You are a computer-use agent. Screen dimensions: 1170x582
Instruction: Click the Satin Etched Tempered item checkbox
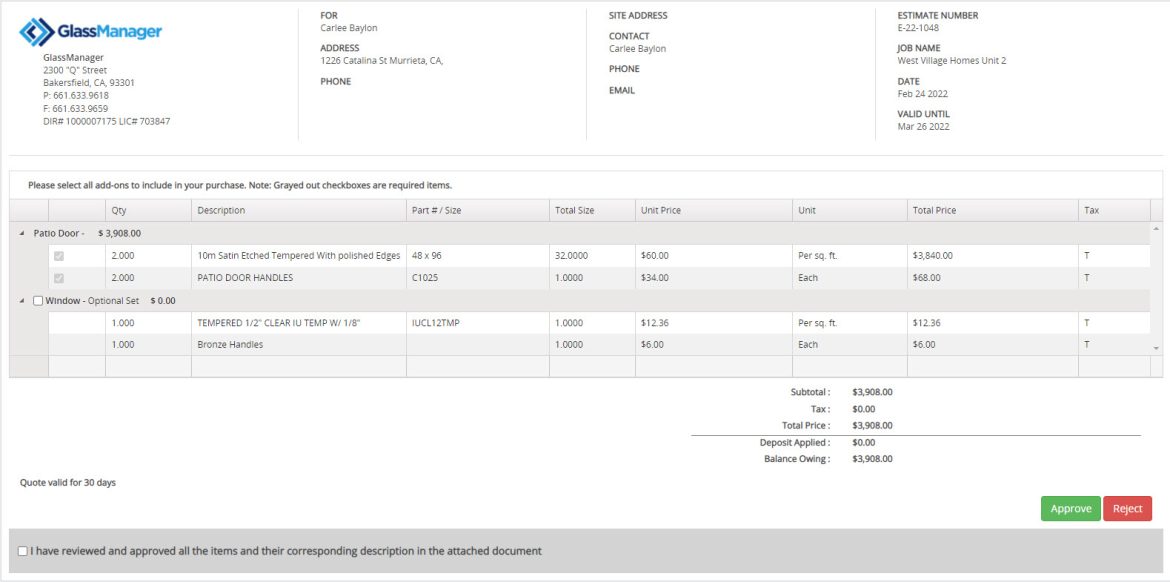[x=59, y=256]
